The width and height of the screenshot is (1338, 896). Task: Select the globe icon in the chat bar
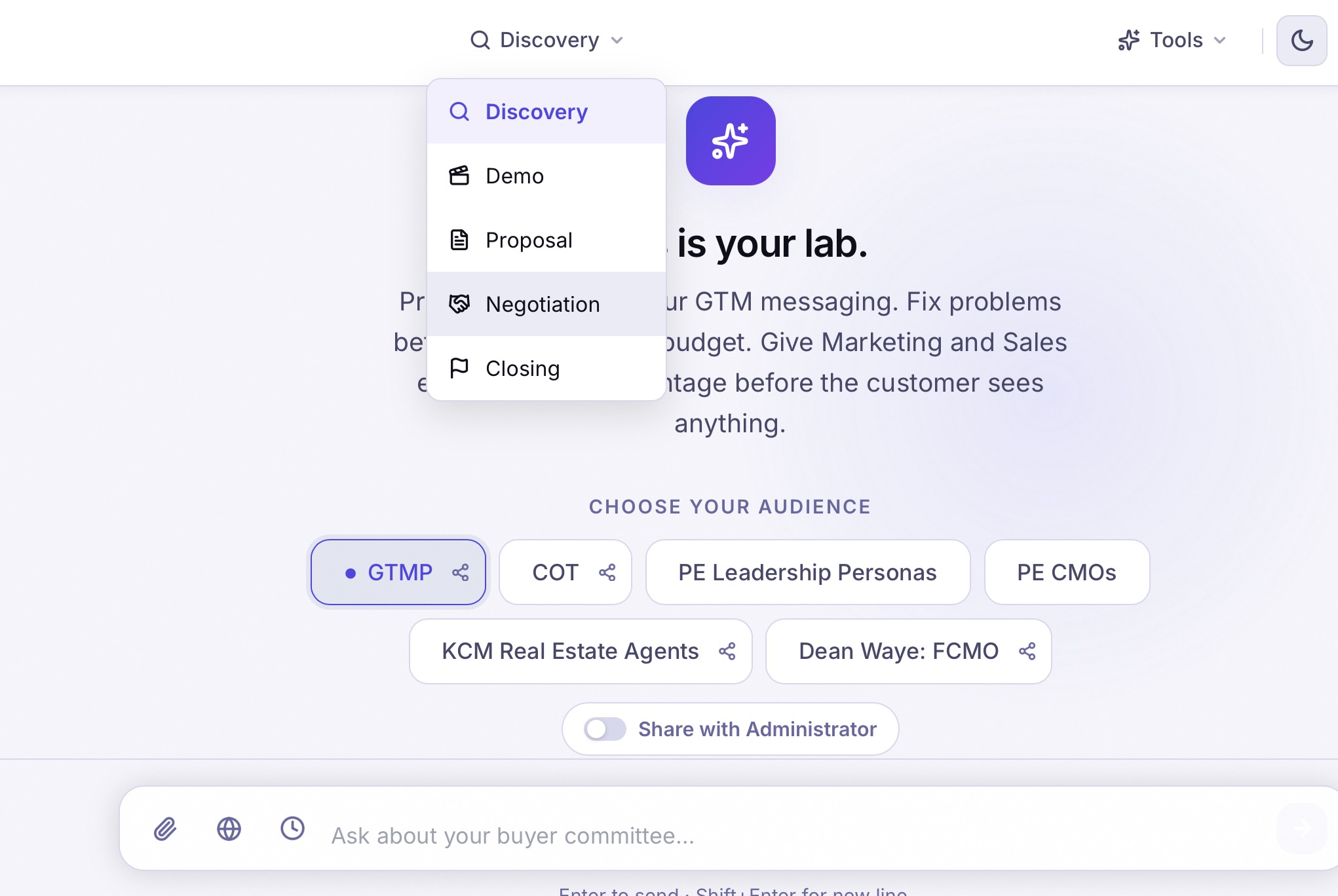pyautogui.click(x=228, y=829)
